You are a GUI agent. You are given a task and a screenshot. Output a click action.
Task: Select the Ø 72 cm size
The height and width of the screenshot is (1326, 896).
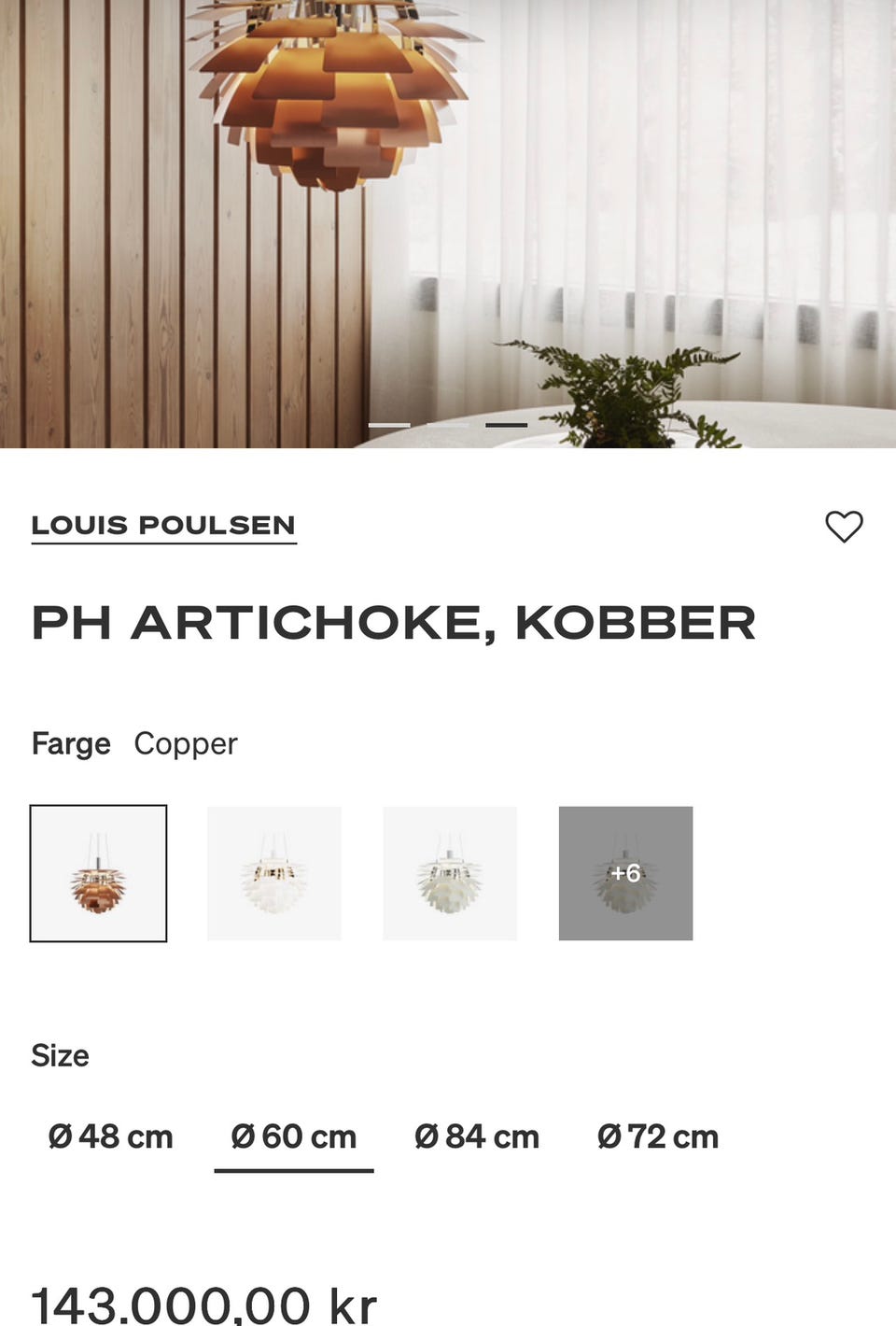pyautogui.click(x=658, y=1136)
